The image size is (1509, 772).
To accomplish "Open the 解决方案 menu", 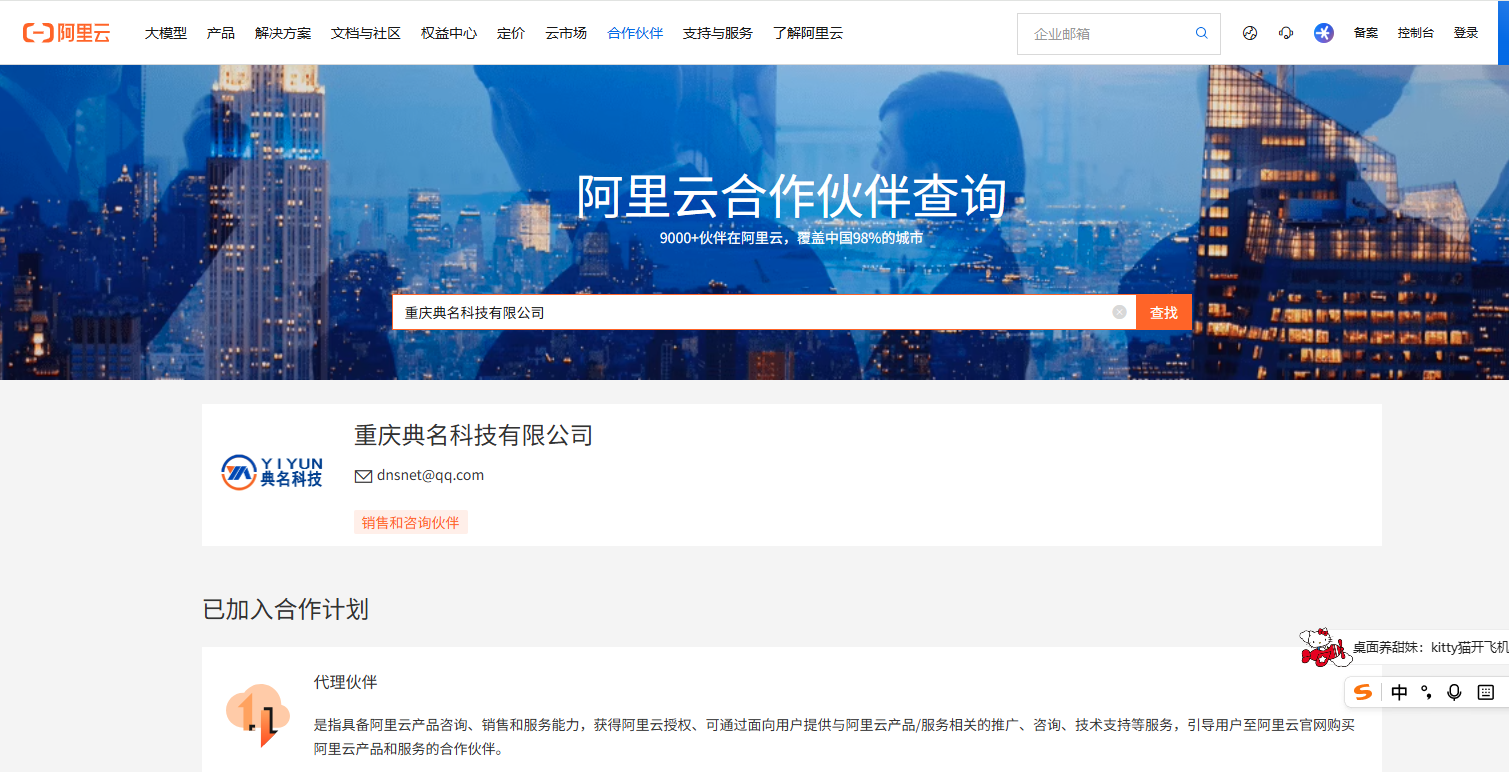I will point(283,33).
